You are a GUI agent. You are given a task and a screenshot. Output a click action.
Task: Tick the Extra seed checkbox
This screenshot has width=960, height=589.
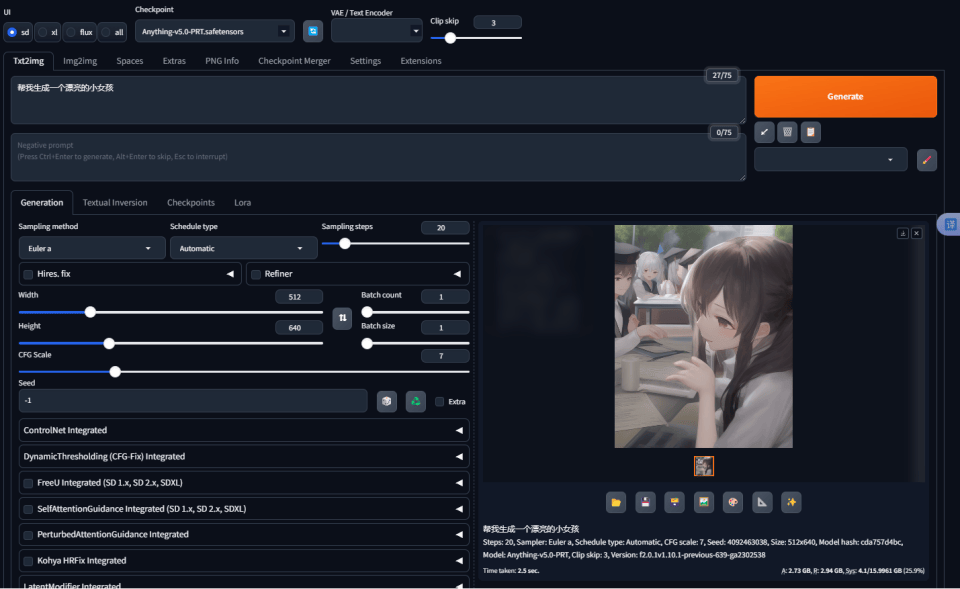point(440,402)
